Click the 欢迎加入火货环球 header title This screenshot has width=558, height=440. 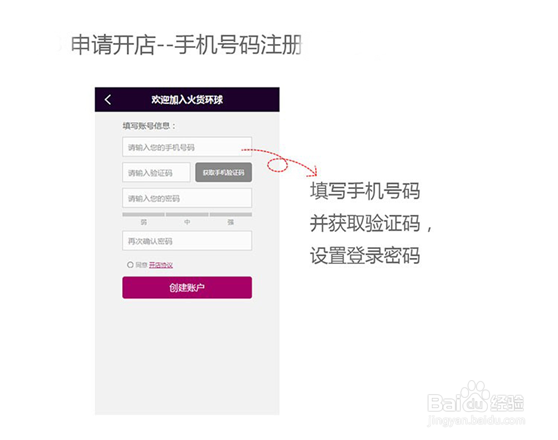(x=187, y=100)
